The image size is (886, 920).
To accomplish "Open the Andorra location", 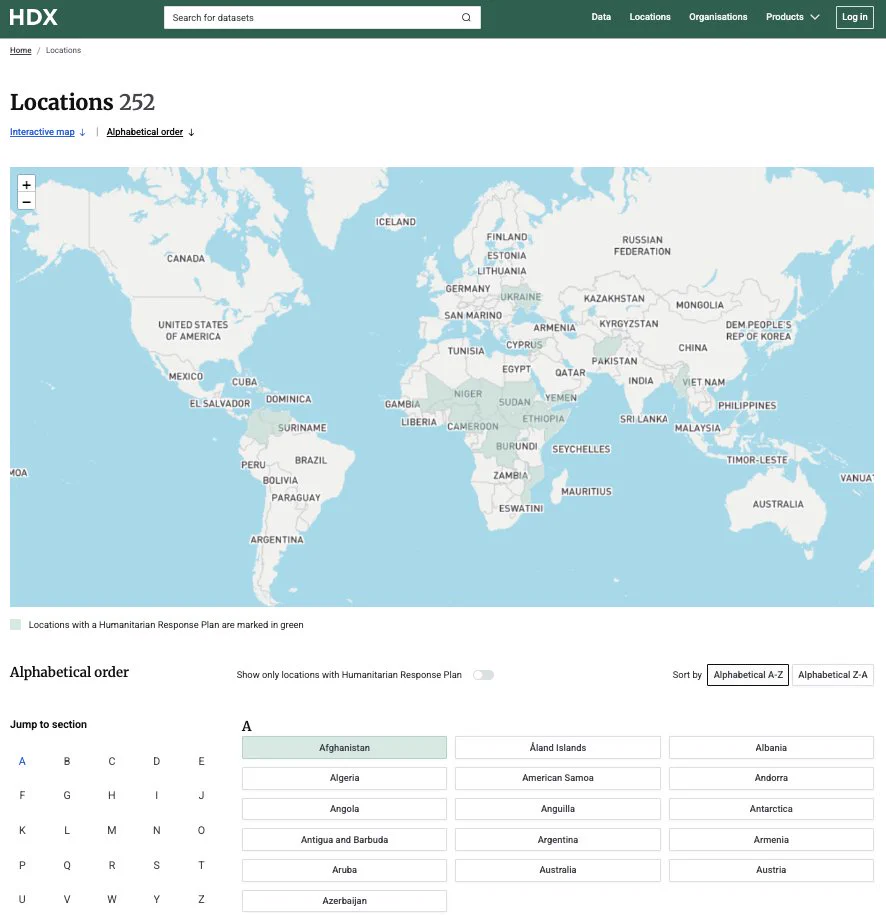I will [x=771, y=778].
